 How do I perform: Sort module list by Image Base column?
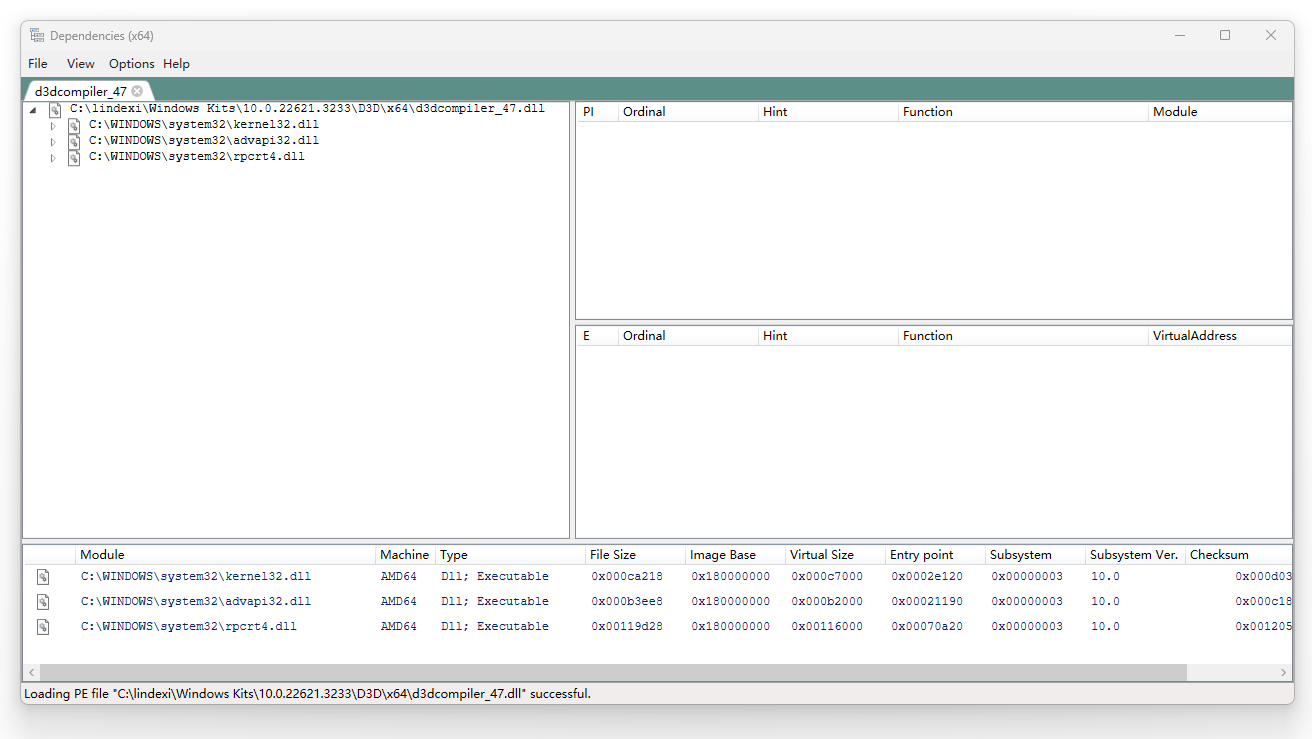coord(735,555)
